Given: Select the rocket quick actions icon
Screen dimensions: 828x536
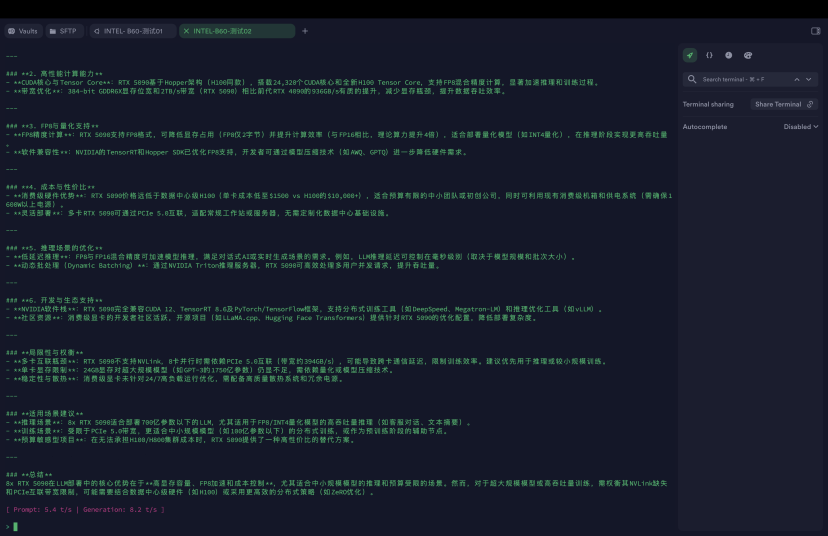Looking at the screenshot, I should point(690,55).
